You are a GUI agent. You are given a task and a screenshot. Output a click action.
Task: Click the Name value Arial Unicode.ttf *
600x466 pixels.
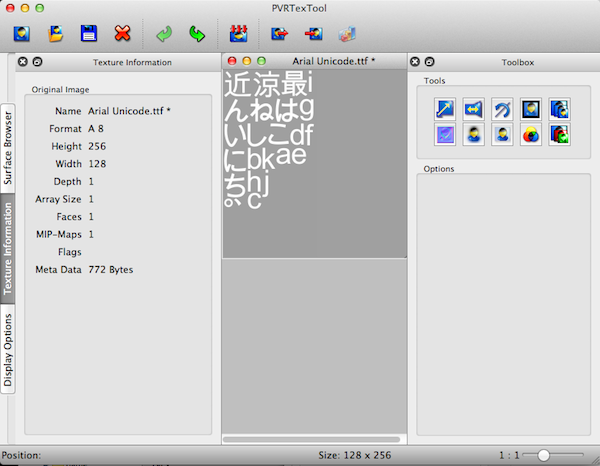coord(129,111)
